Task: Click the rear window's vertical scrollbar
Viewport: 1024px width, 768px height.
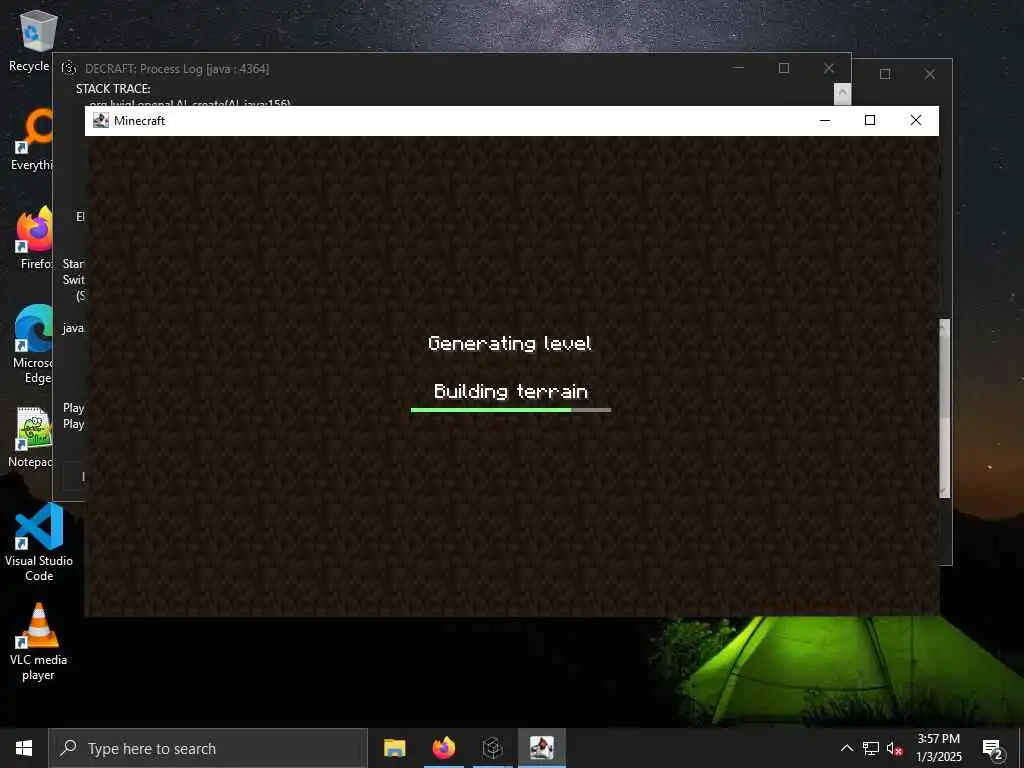Action: coord(945,409)
